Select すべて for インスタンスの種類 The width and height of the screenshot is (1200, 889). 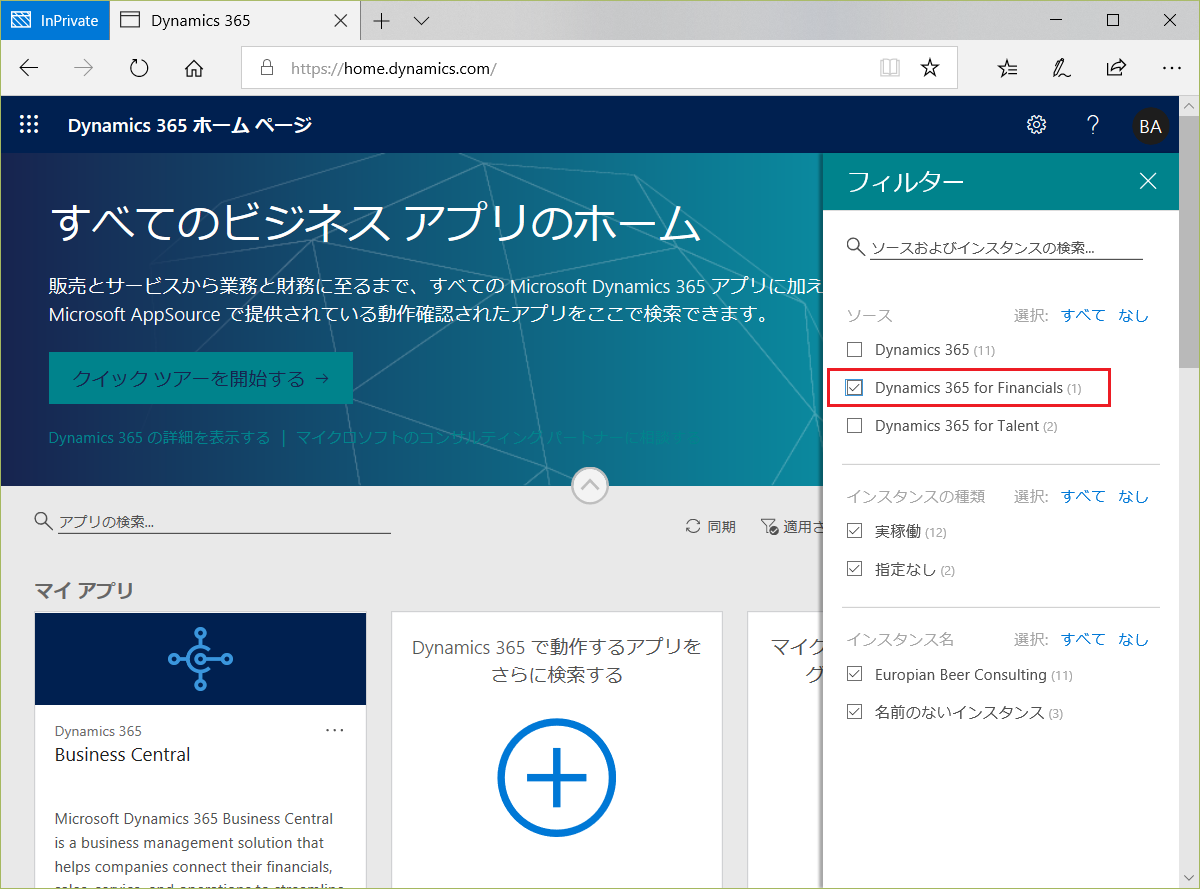(1083, 496)
